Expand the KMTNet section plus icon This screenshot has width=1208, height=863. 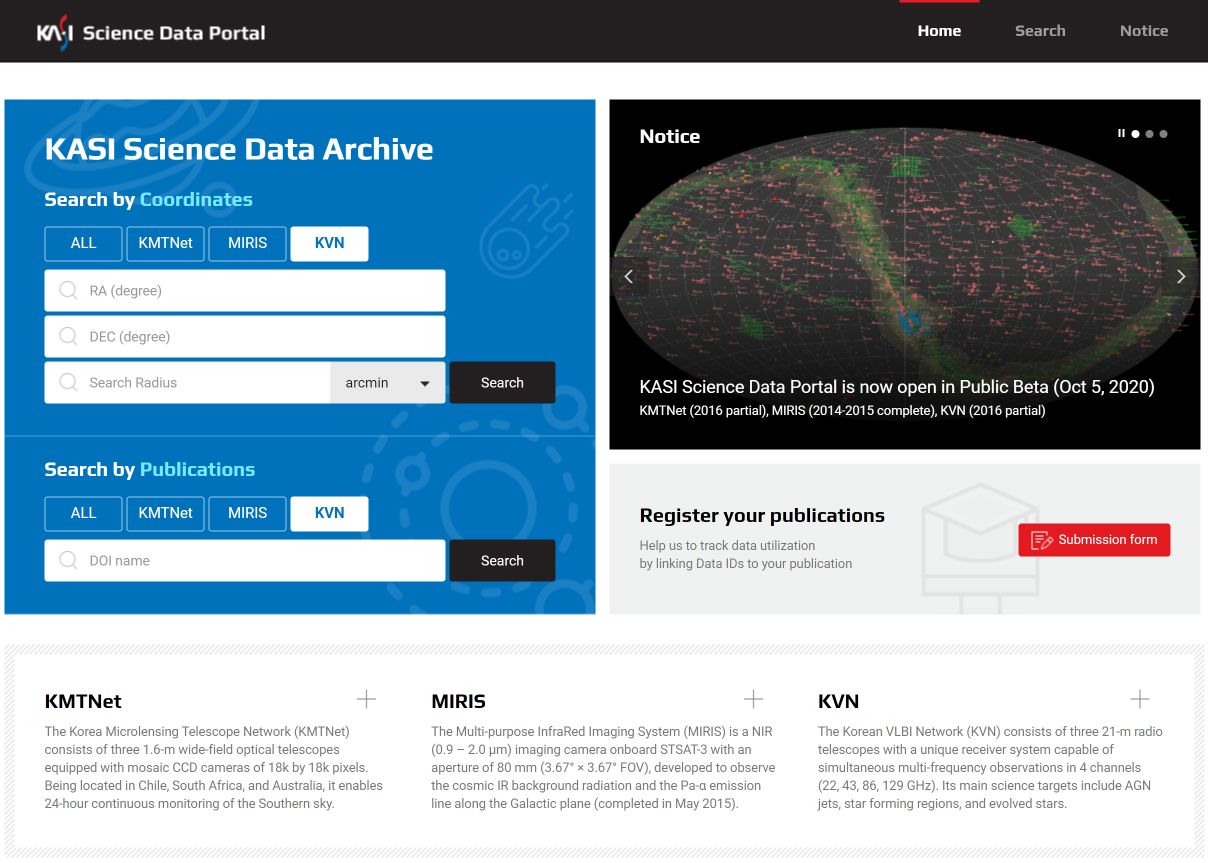coord(366,699)
